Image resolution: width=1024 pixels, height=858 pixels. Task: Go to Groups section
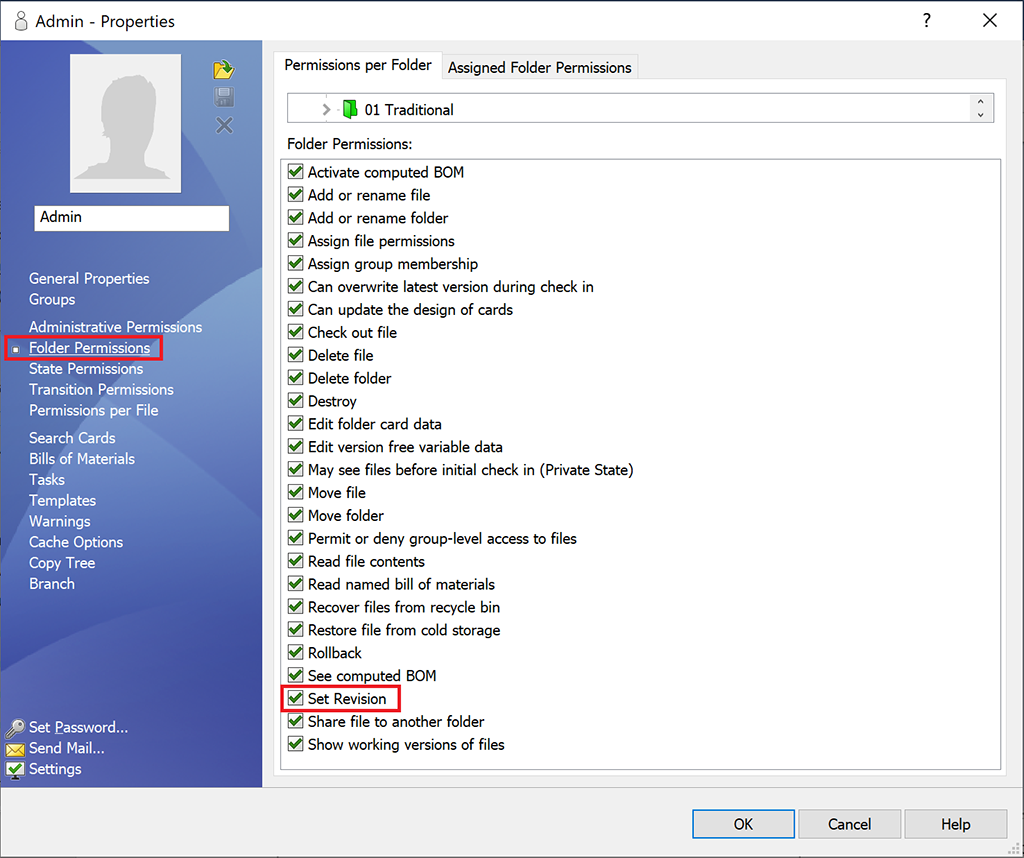point(52,299)
